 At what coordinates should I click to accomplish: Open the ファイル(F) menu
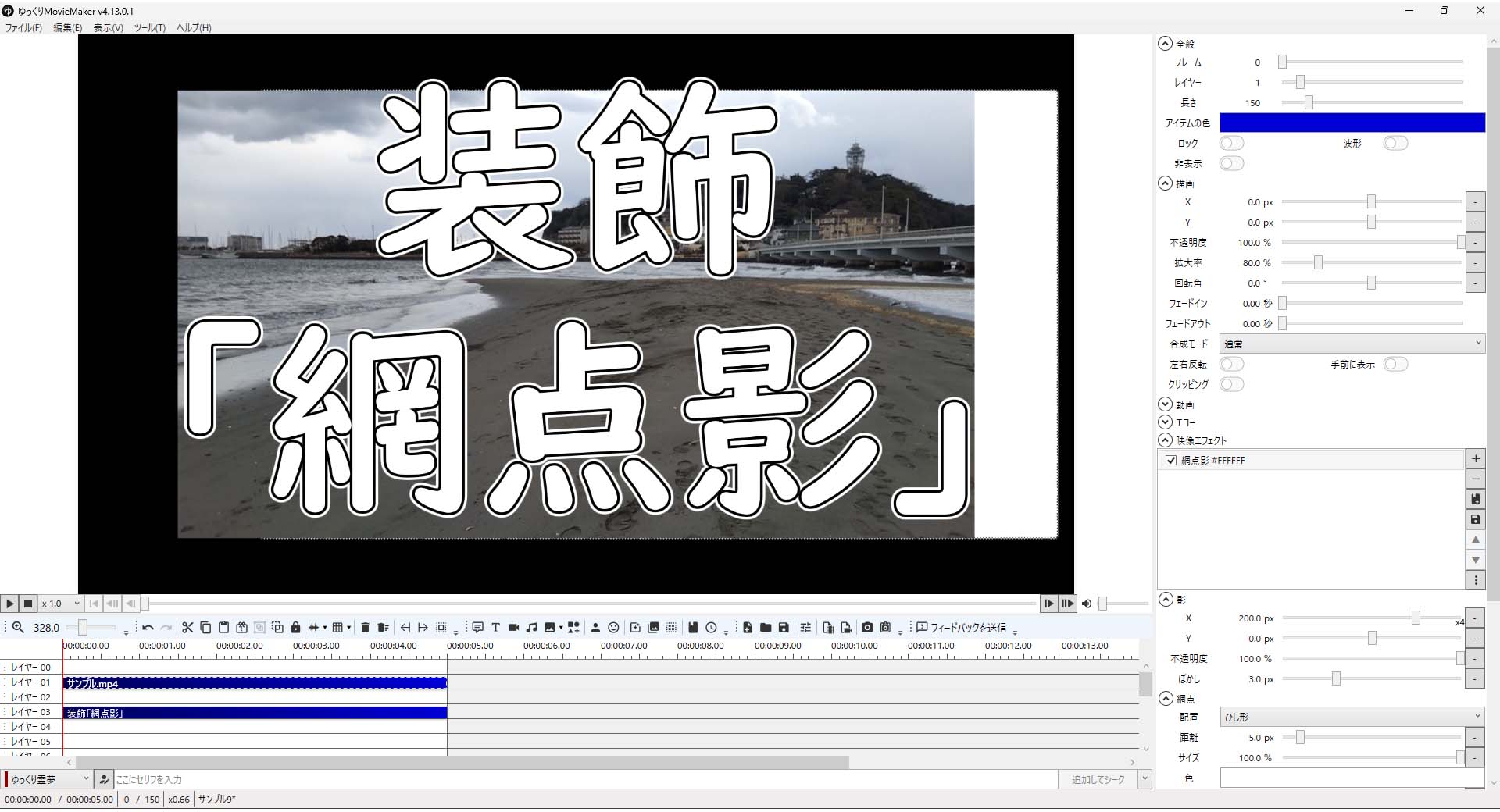(23, 27)
